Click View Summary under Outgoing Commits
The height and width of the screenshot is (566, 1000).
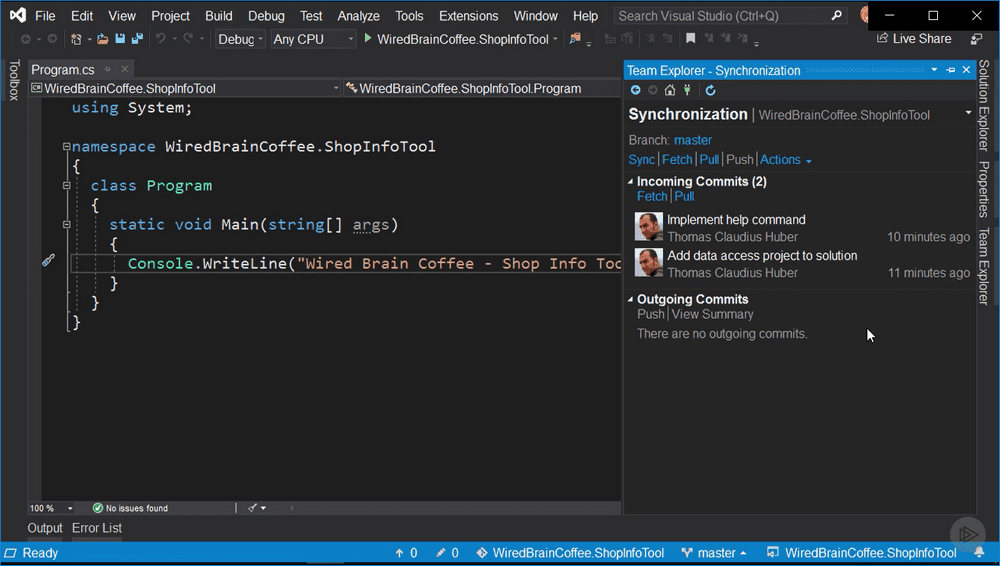click(x=712, y=314)
